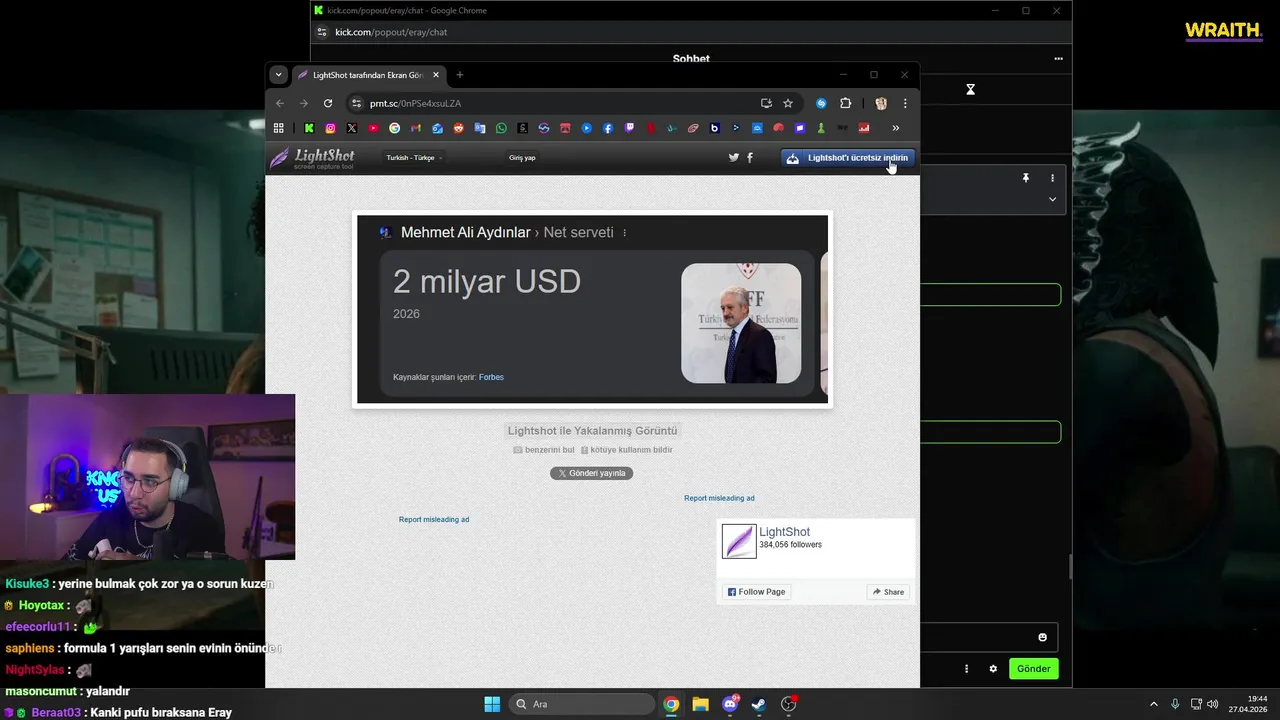The width and height of the screenshot is (1280, 720).
Task: Open Discord from the taskbar
Action: [730, 704]
